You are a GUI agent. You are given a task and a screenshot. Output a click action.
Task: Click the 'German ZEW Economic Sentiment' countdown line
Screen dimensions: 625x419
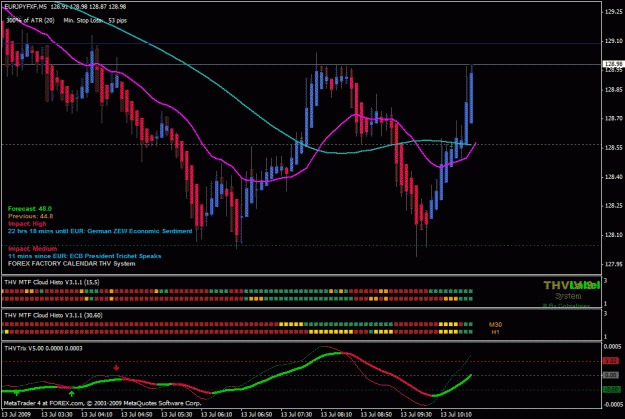(100, 231)
